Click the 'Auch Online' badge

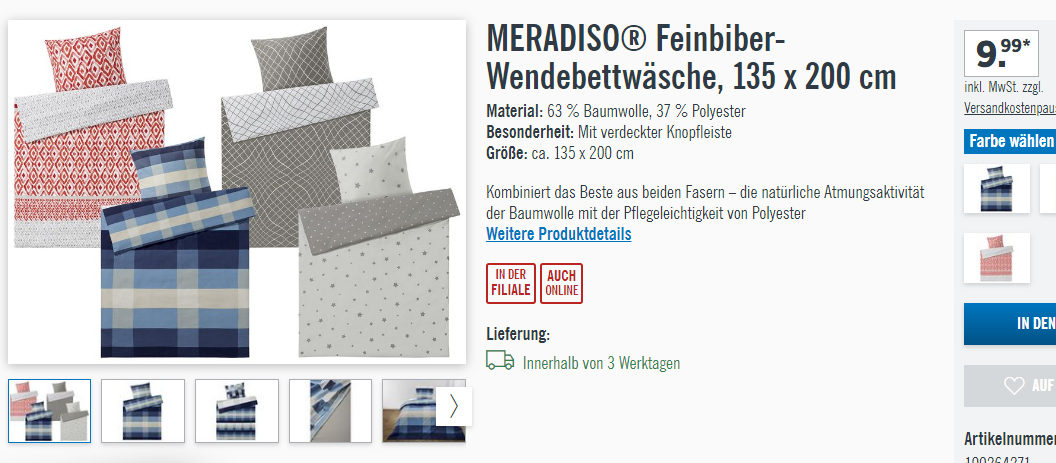[561, 283]
